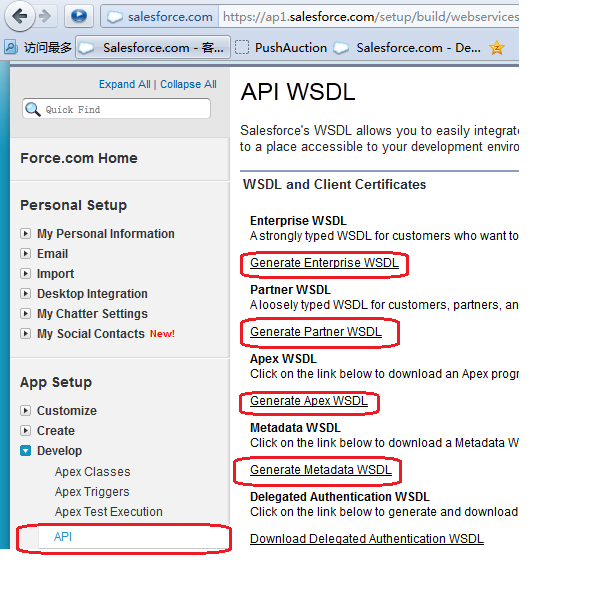Expand the Import section arrow
This screenshot has height=591, width=590.
pos(25,273)
